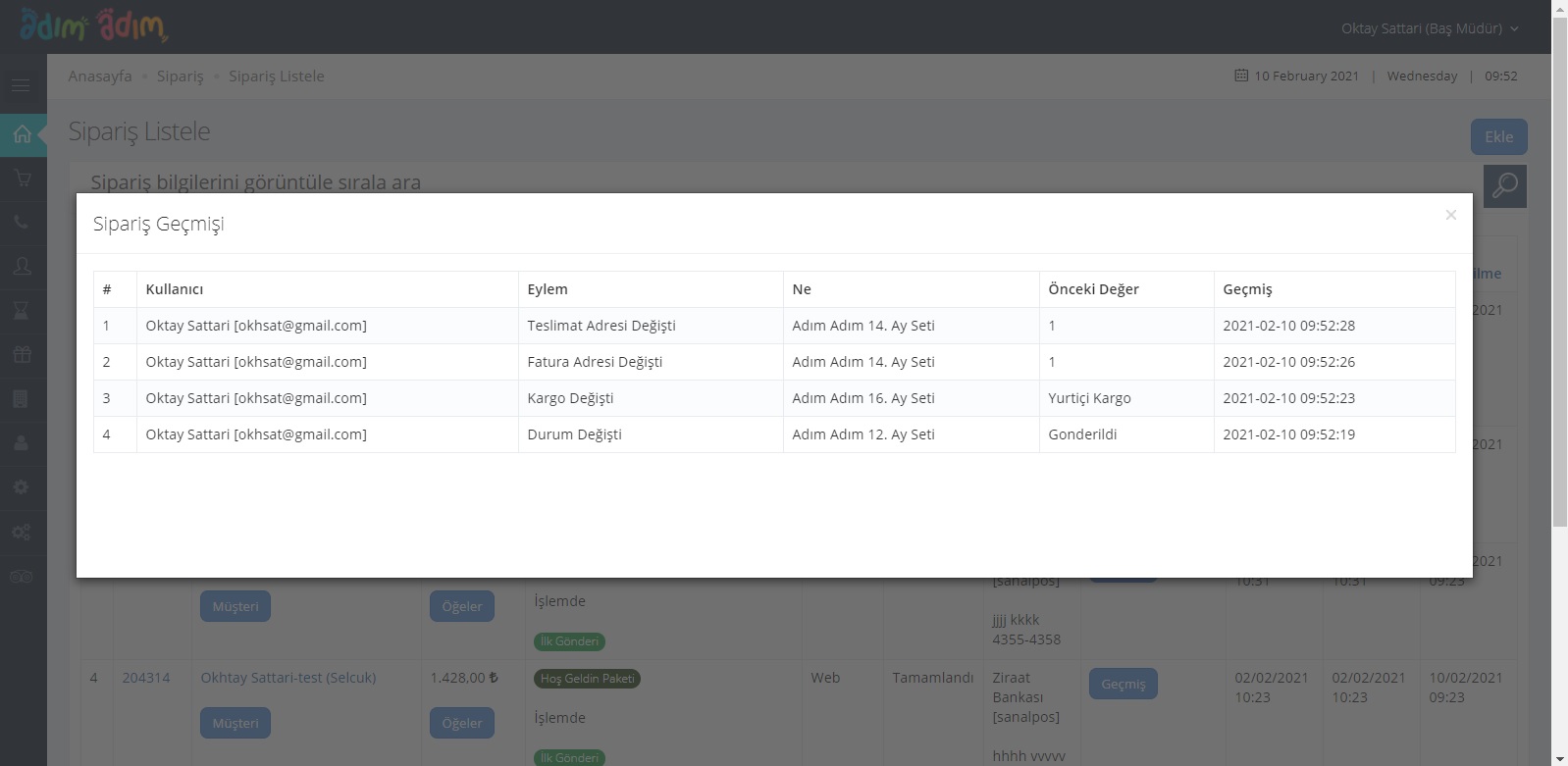Open order number 204314 link
The height and width of the screenshot is (766, 1568).
[x=146, y=678]
